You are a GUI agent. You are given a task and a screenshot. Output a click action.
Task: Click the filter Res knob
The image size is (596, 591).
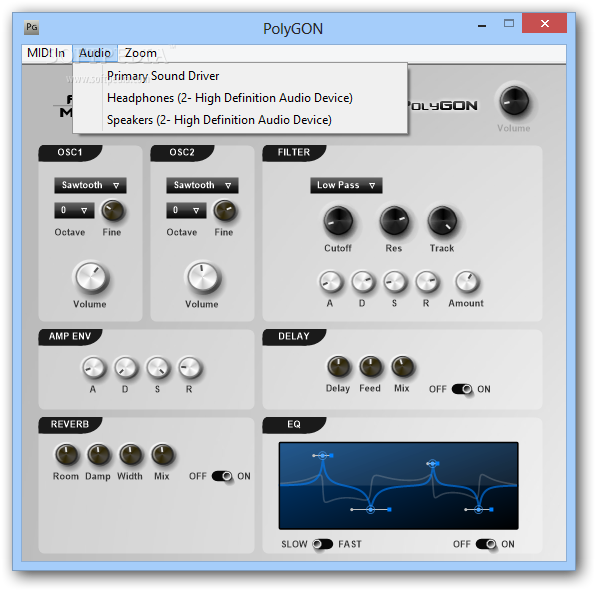pyautogui.click(x=394, y=221)
